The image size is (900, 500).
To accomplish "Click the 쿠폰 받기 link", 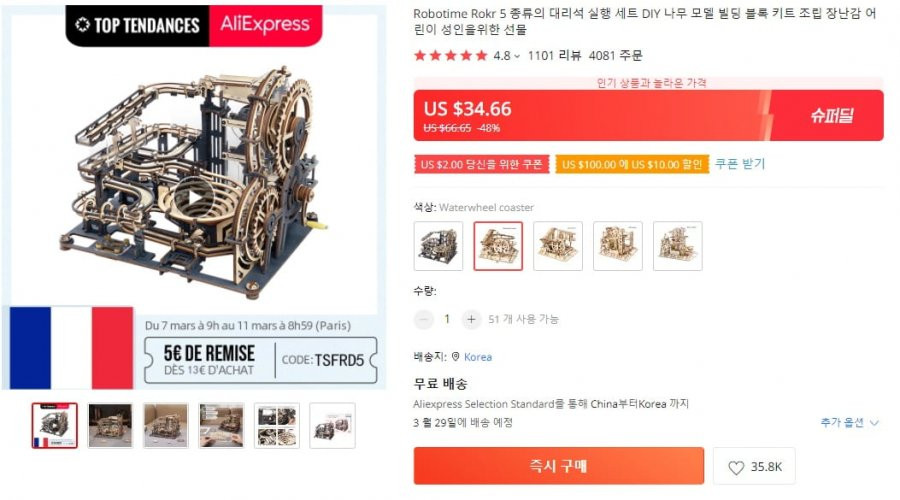I will 740,164.
